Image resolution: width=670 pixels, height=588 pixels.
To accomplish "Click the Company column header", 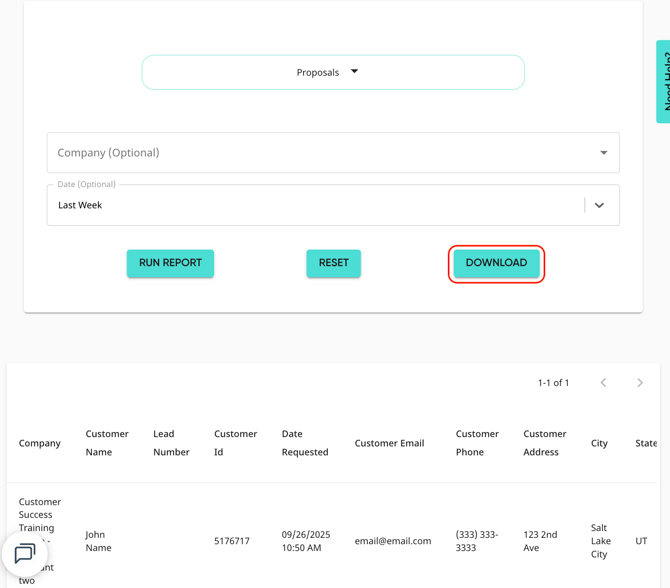I will 40,443.
